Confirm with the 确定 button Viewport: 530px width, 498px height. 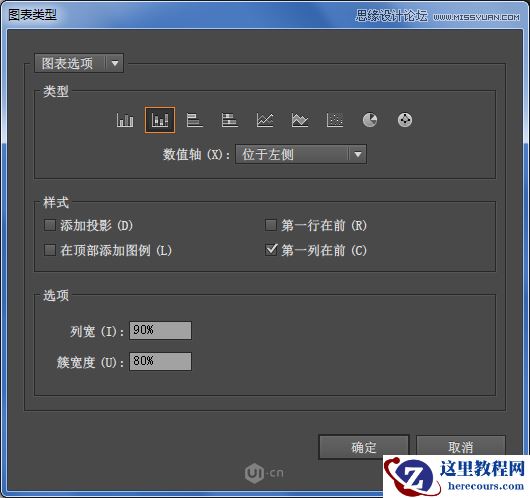click(x=364, y=447)
